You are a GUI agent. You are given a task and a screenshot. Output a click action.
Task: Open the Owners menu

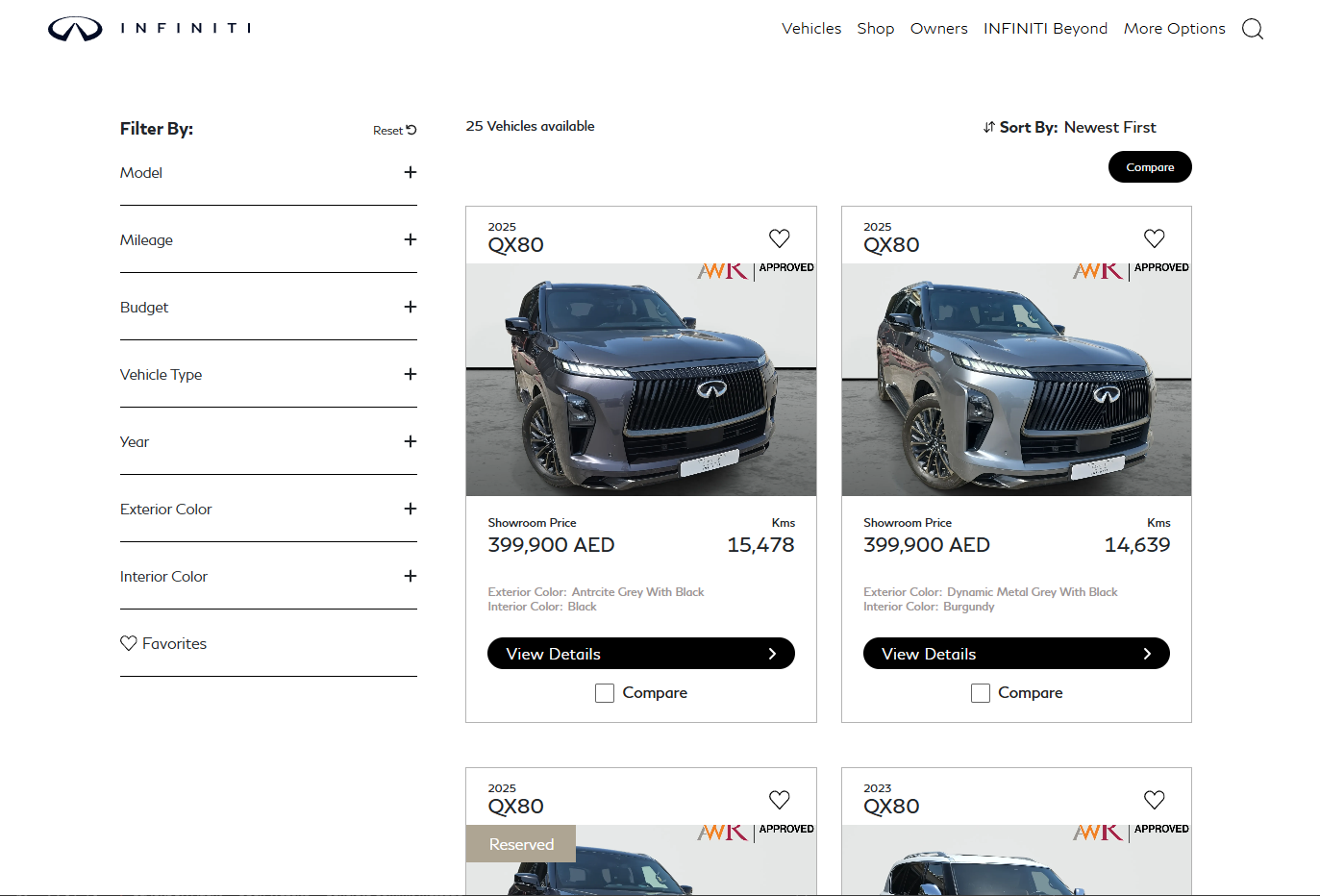point(939,29)
